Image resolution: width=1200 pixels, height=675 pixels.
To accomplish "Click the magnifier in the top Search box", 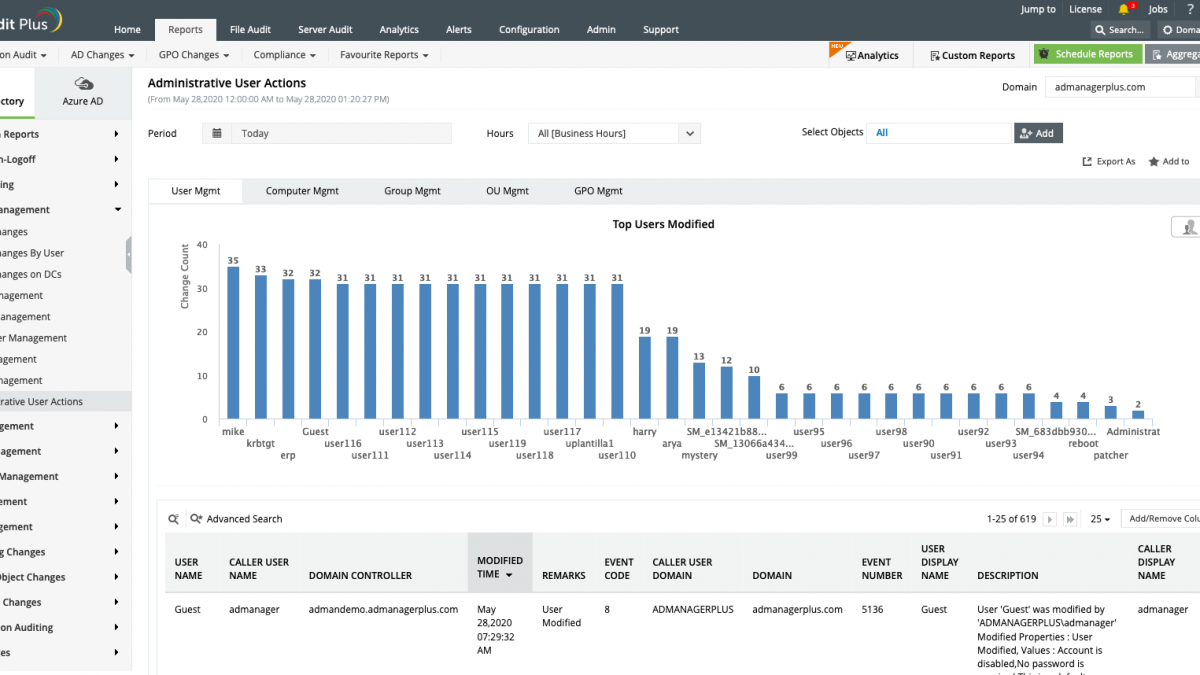I will coord(1100,30).
